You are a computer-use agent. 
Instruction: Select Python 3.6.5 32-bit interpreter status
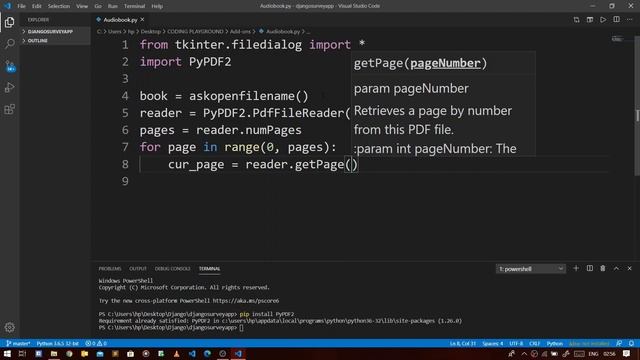(58, 343)
